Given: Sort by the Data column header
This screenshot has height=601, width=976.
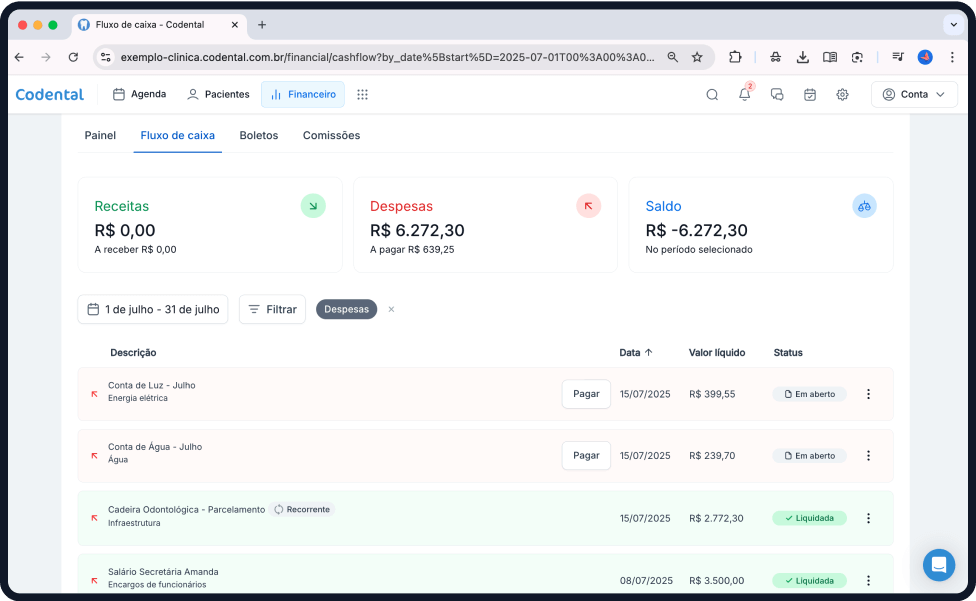Looking at the screenshot, I should coord(636,352).
